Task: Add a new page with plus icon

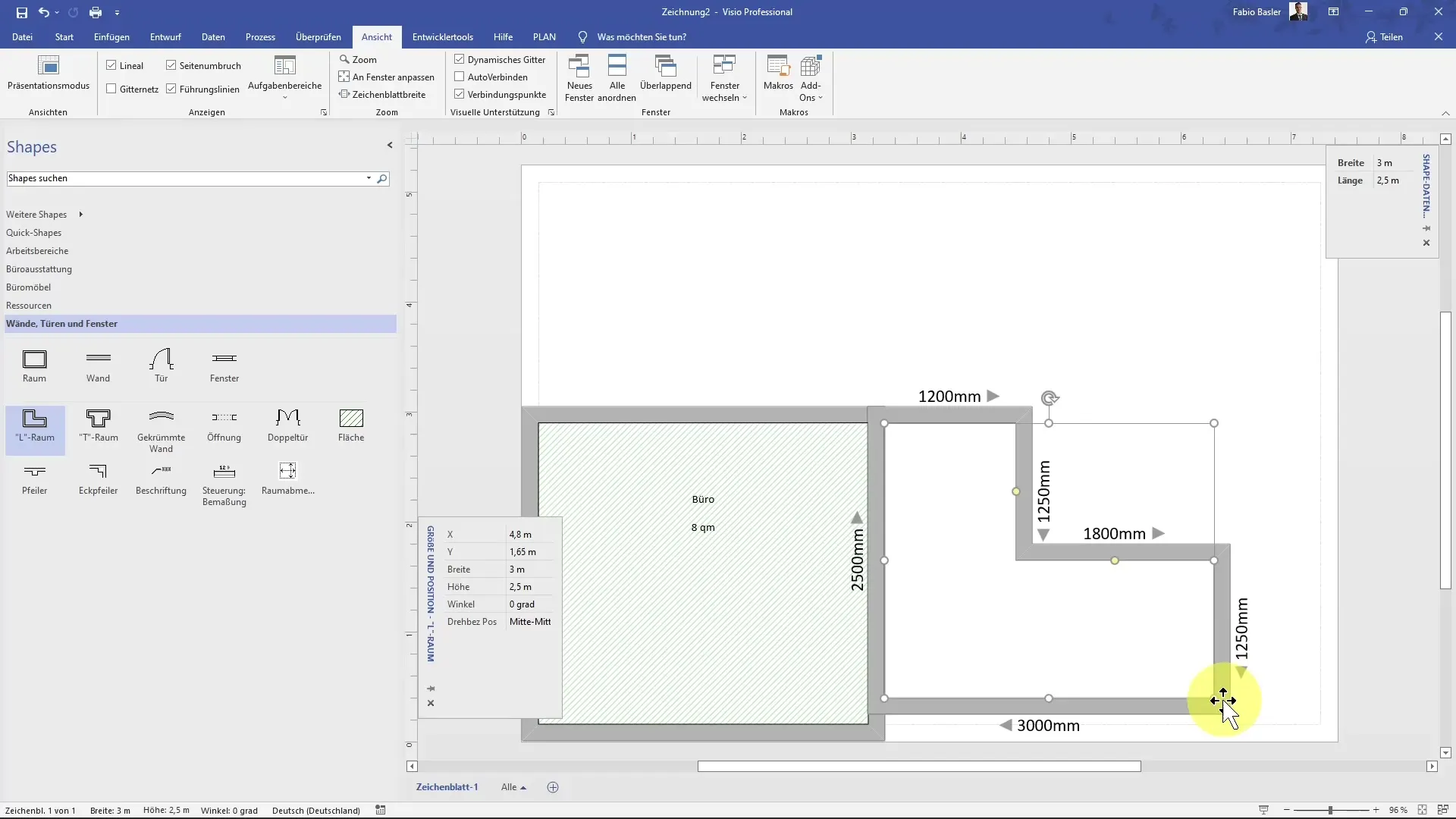Action: click(553, 787)
